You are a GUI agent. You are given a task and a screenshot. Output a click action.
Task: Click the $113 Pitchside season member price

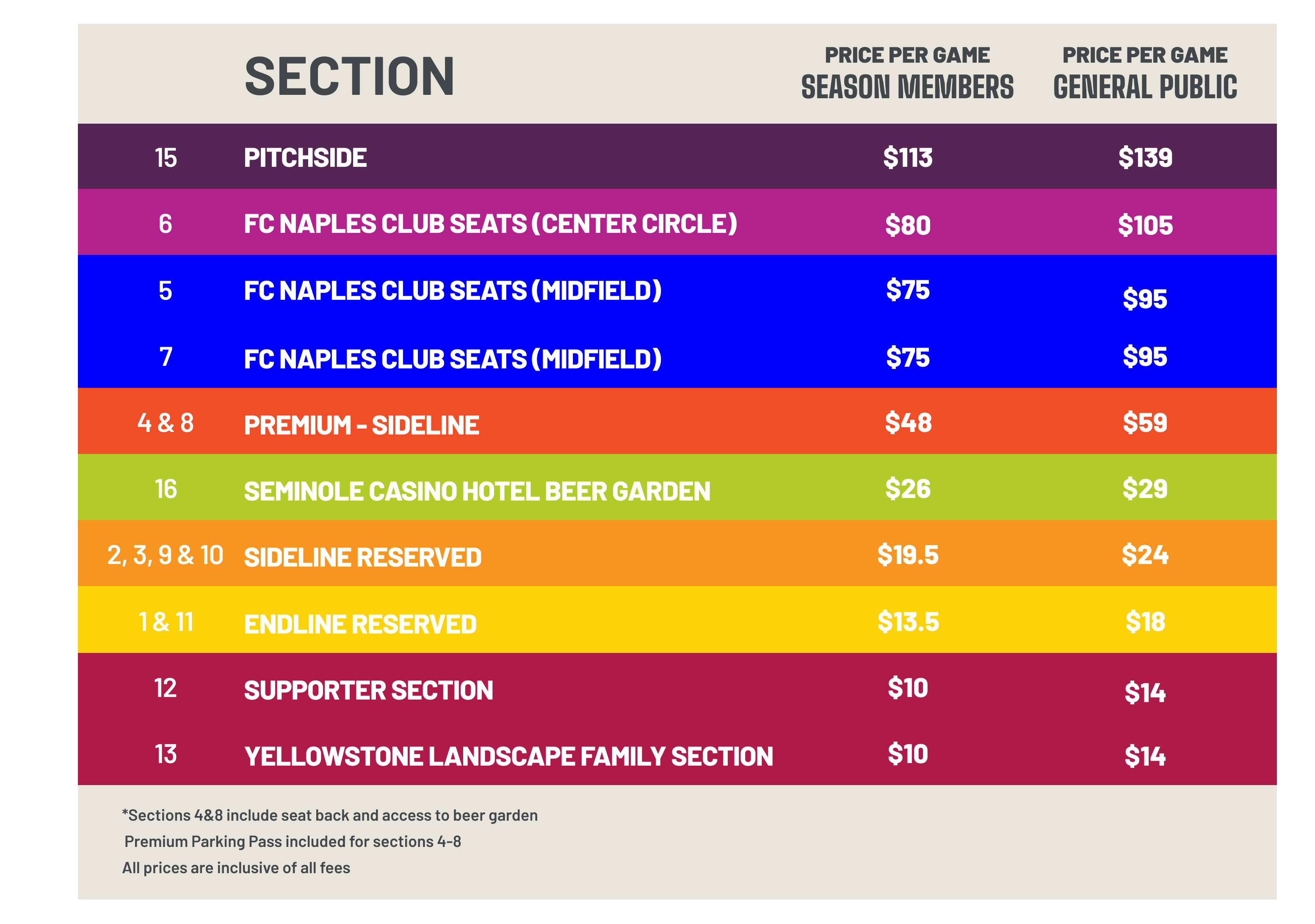point(908,158)
